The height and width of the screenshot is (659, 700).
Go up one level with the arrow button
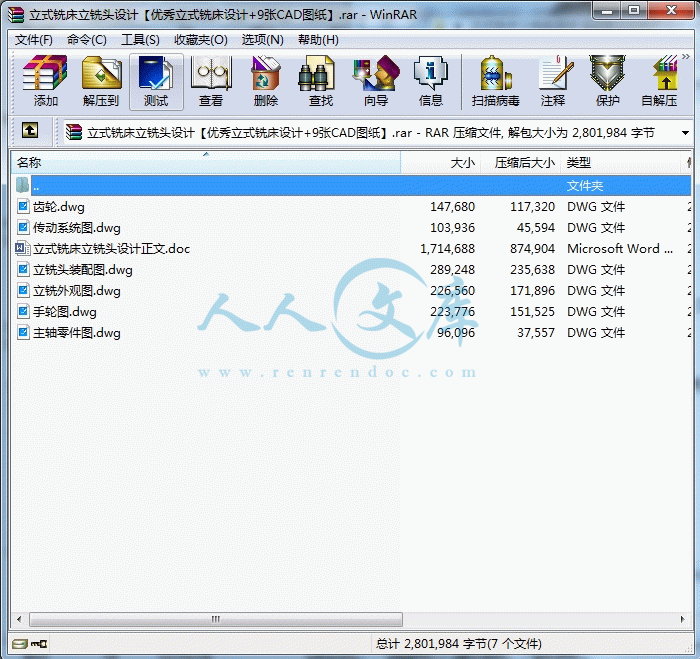point(30,130)
